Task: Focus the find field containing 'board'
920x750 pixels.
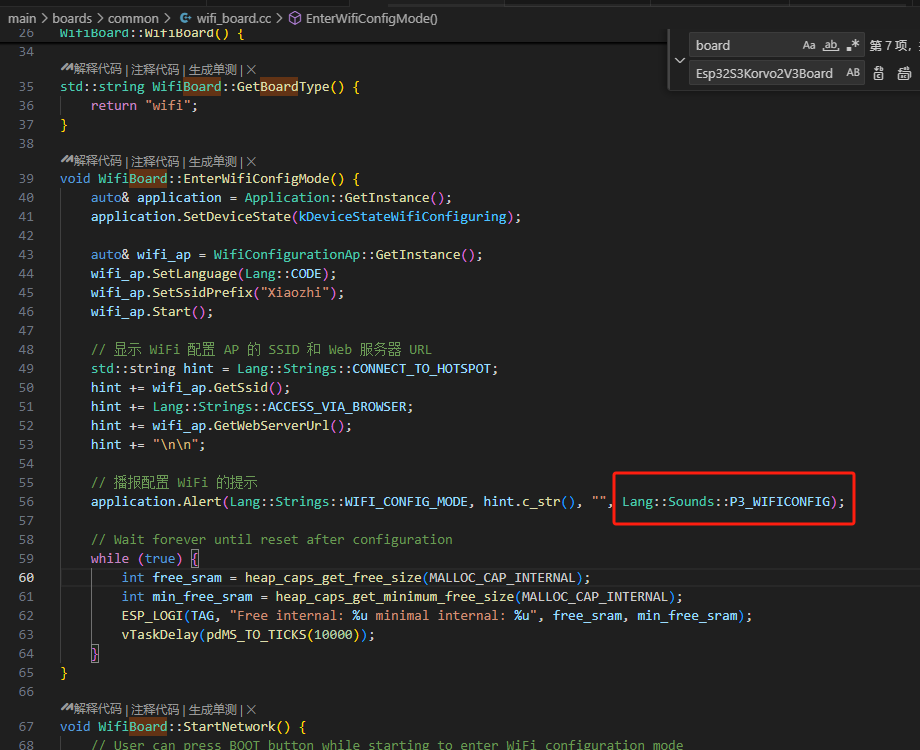Action: pos(742,45)
